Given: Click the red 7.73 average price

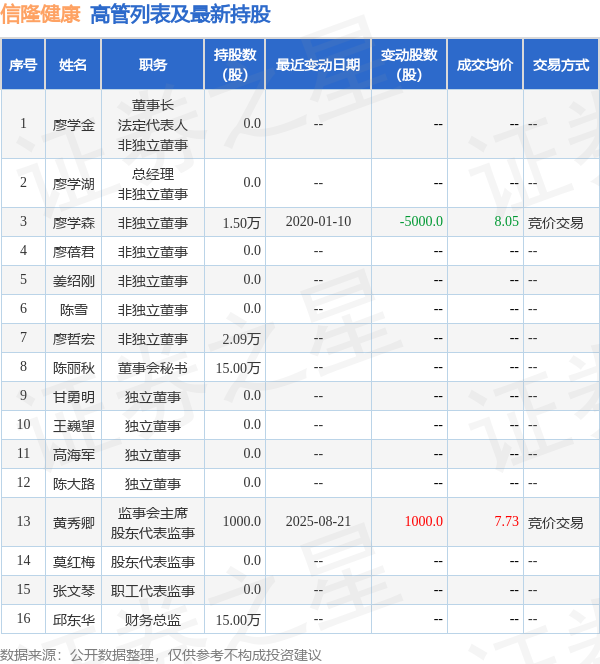Looking at the screenshot, I should tap(506, 521).
